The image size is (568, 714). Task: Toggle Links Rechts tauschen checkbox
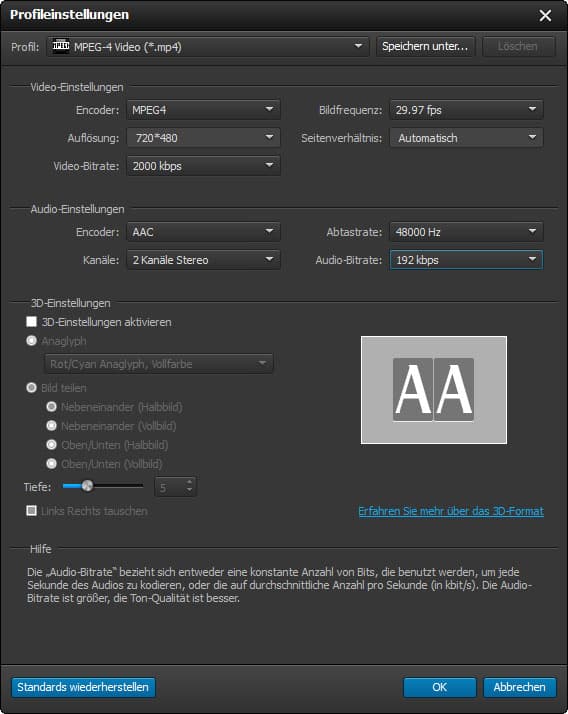point(31,510)
